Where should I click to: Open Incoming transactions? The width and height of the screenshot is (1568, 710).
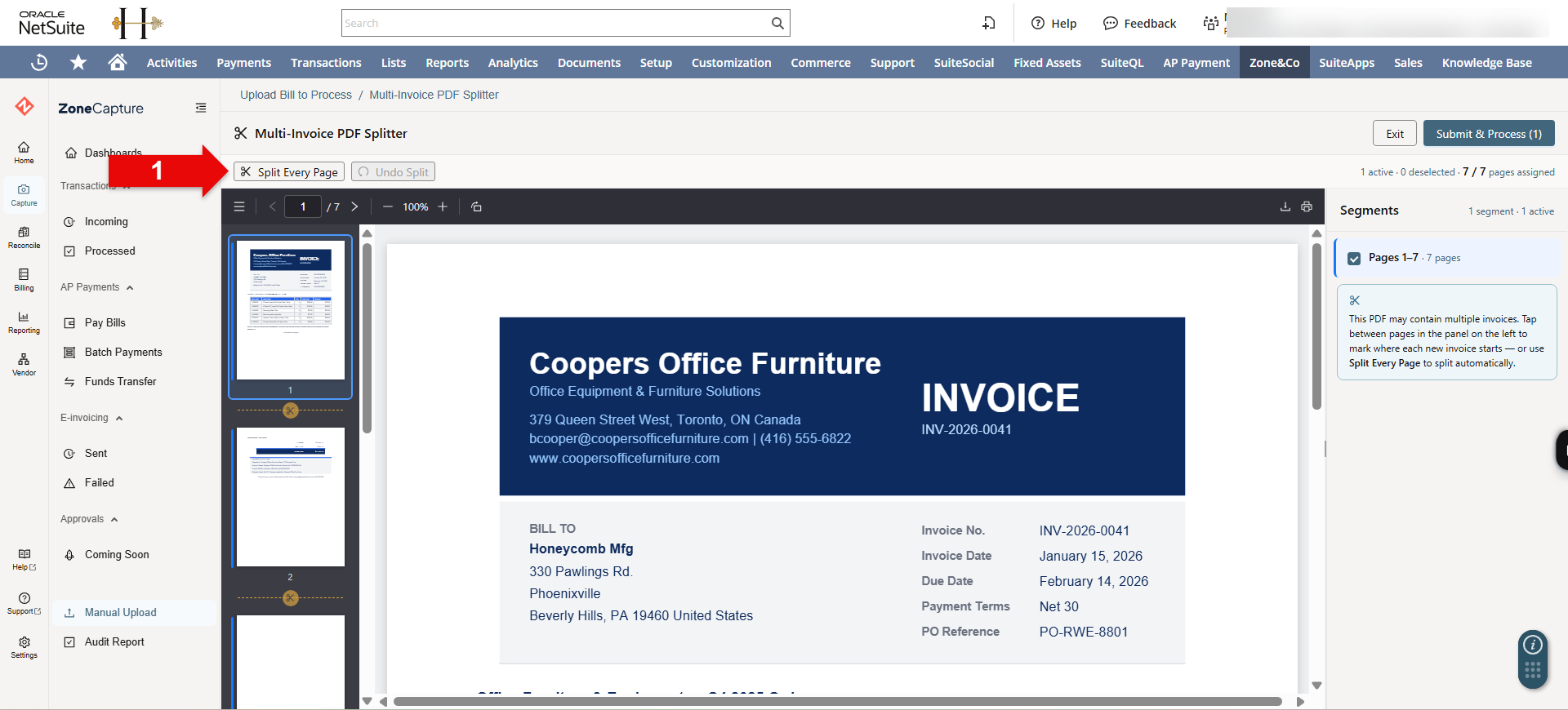coord(106,222)
